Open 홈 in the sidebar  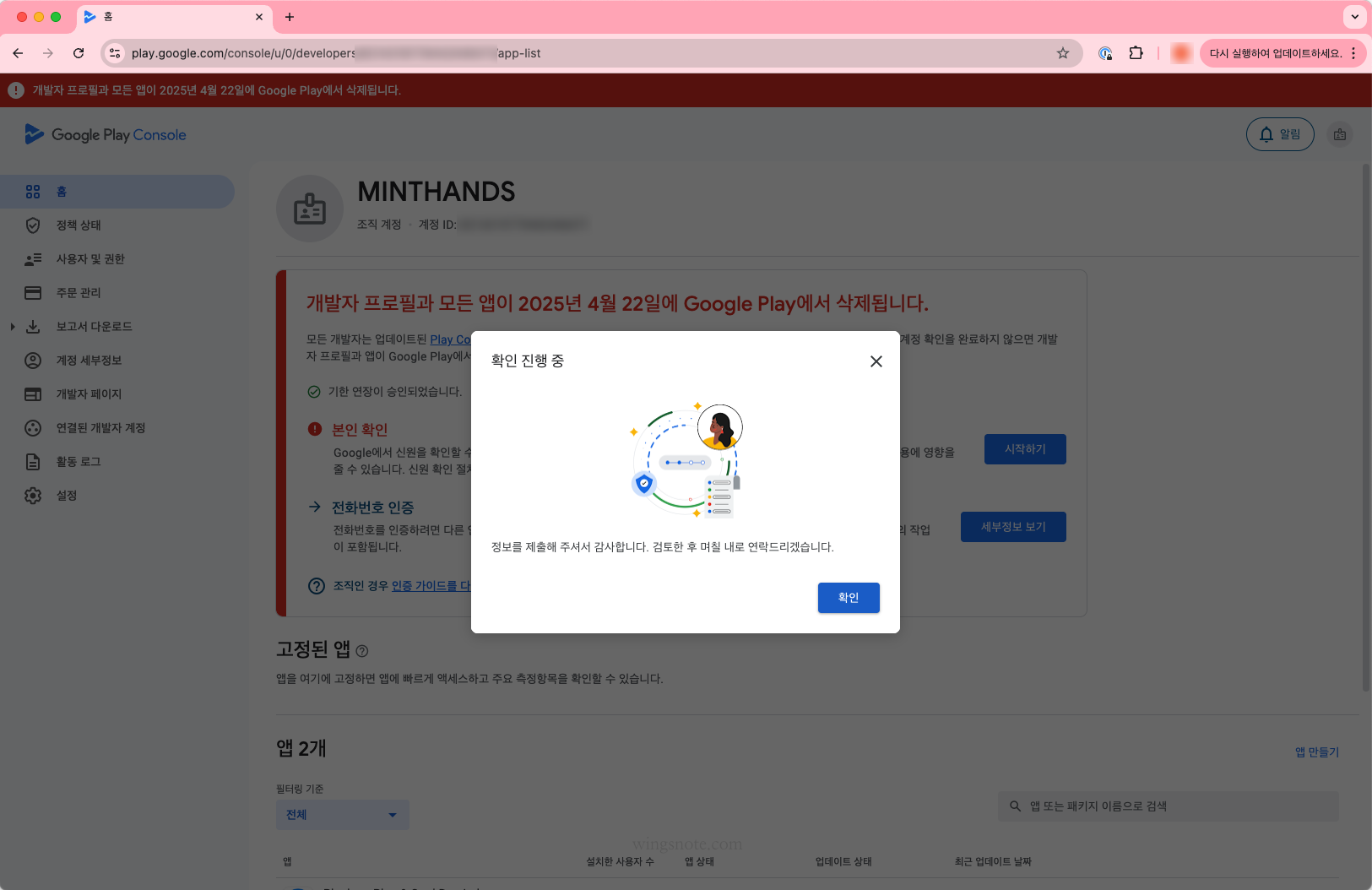[117, 192]
